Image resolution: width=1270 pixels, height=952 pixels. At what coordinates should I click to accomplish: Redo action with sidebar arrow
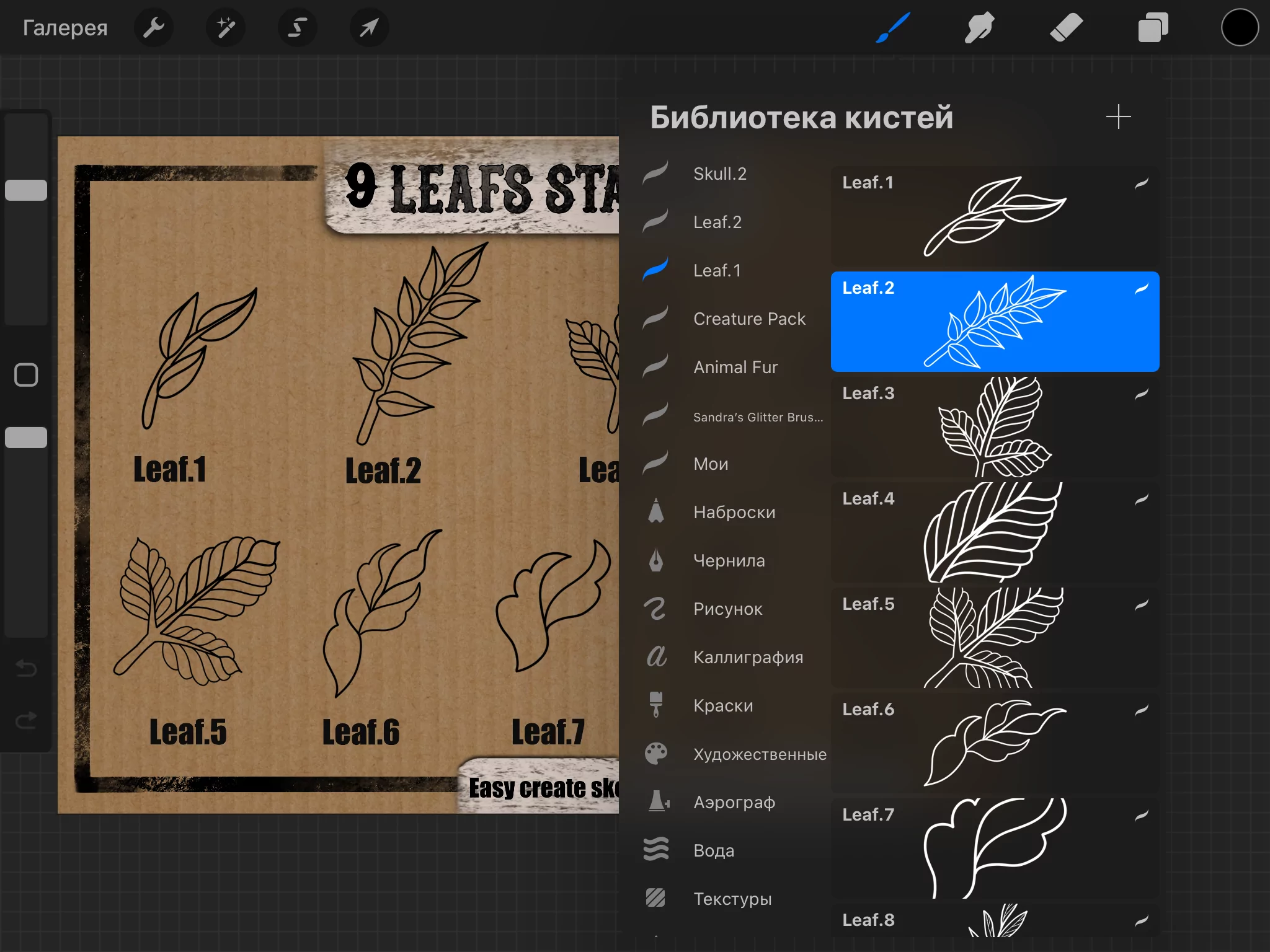point(26,720)
